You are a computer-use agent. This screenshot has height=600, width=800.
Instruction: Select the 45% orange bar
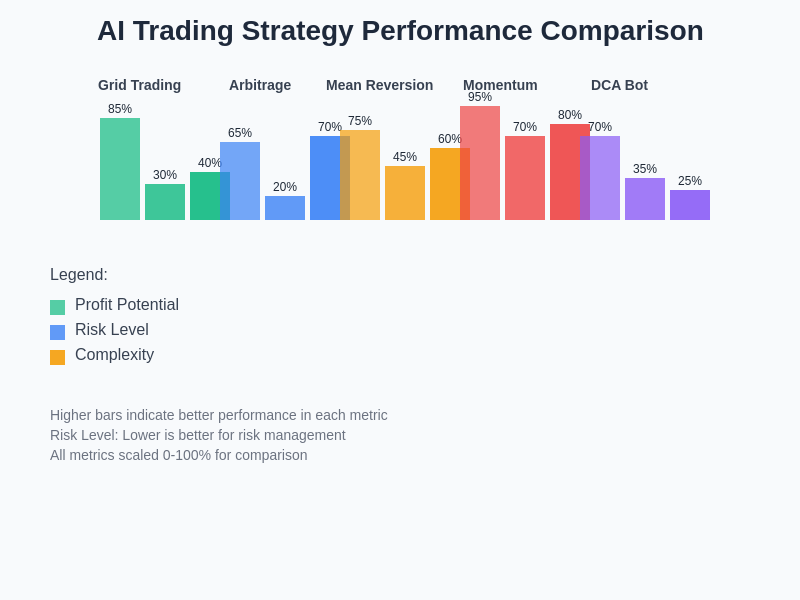[x=405, y=193]
